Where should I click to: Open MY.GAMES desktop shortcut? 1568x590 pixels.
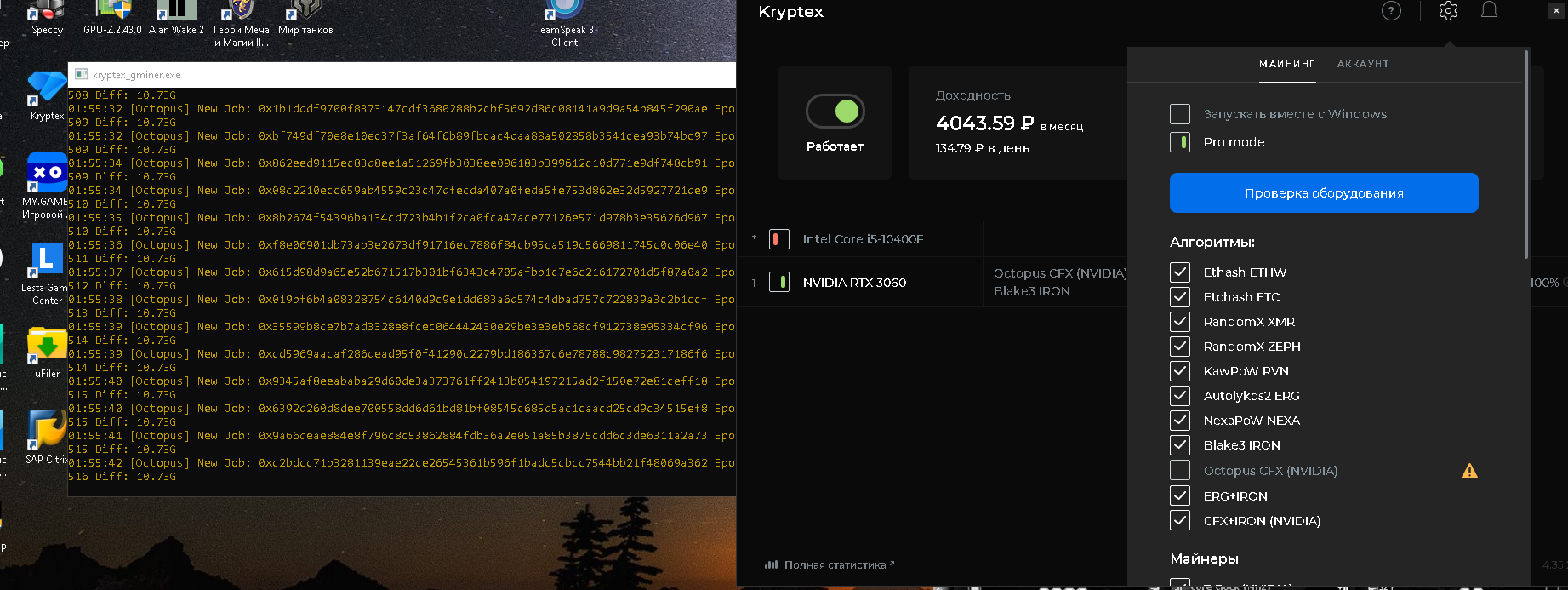pyautogui.click(x=45, y=186)
